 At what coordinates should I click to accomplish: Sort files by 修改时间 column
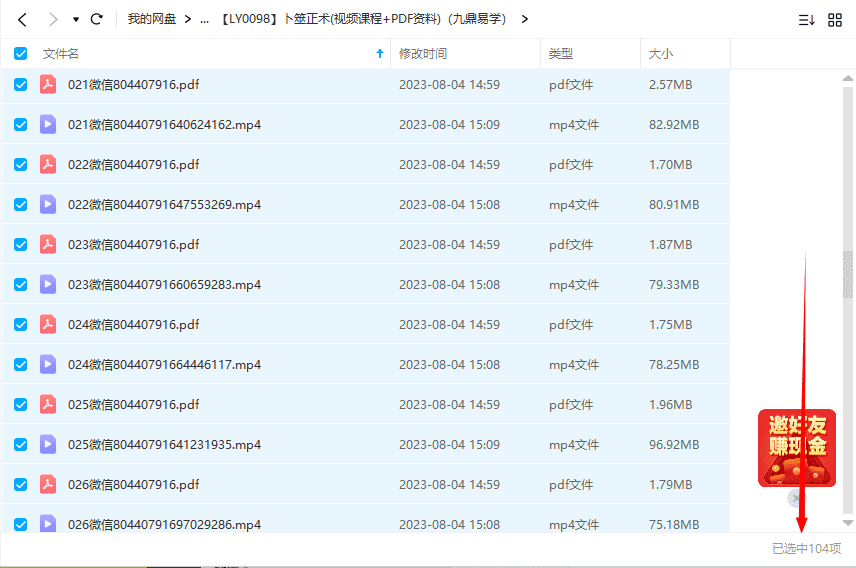[423, 54]
